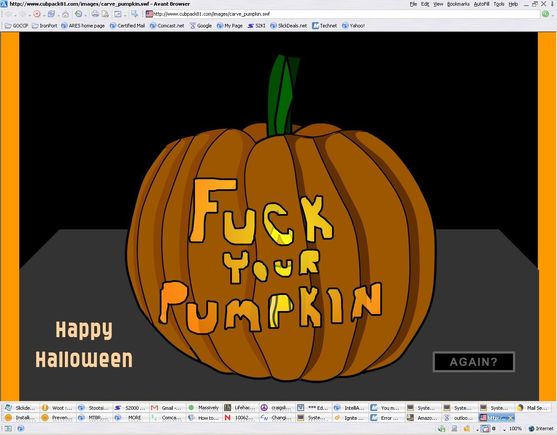Viewport: 557px width, 435px height.
Task: Switch to the Woot tab
Action: point(58,408)
